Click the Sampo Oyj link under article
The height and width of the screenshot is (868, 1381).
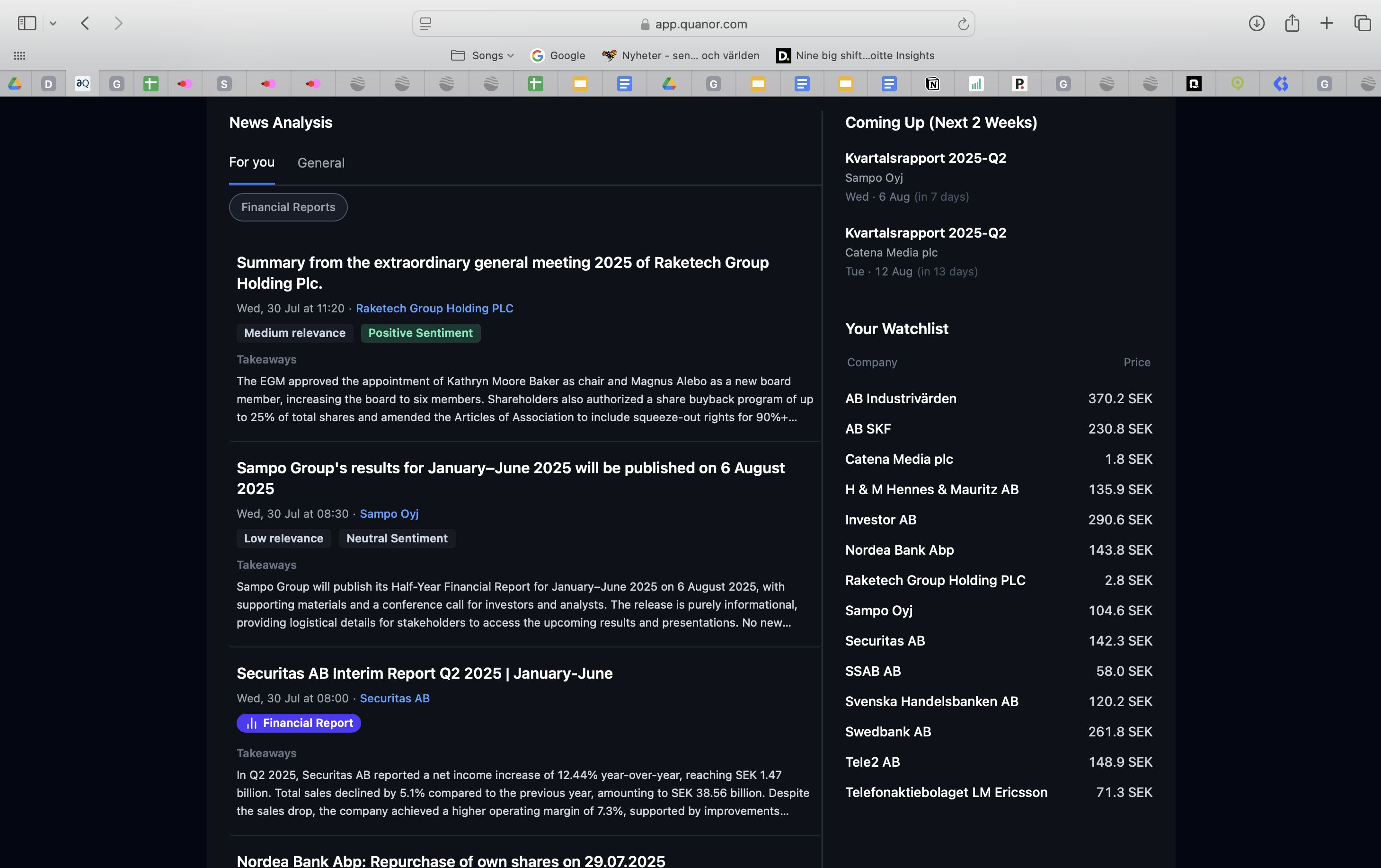(390, 514)
